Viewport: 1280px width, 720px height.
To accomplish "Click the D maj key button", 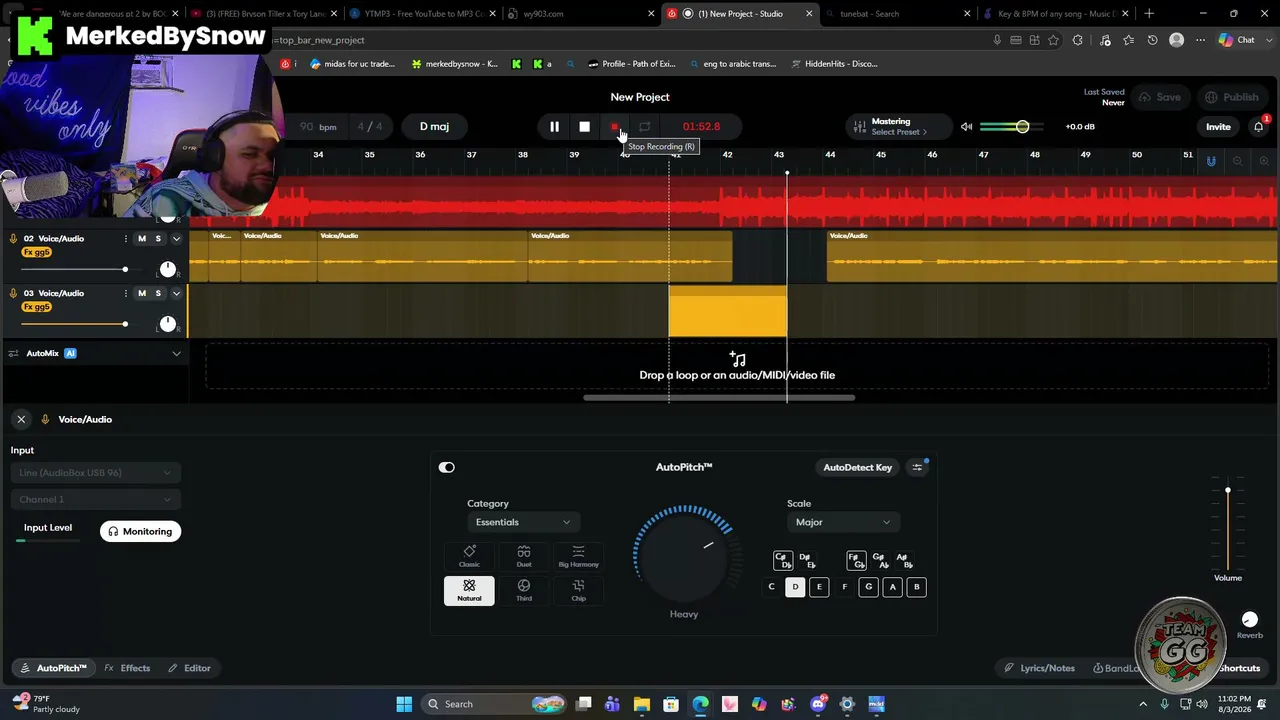I will coord(434,127).
